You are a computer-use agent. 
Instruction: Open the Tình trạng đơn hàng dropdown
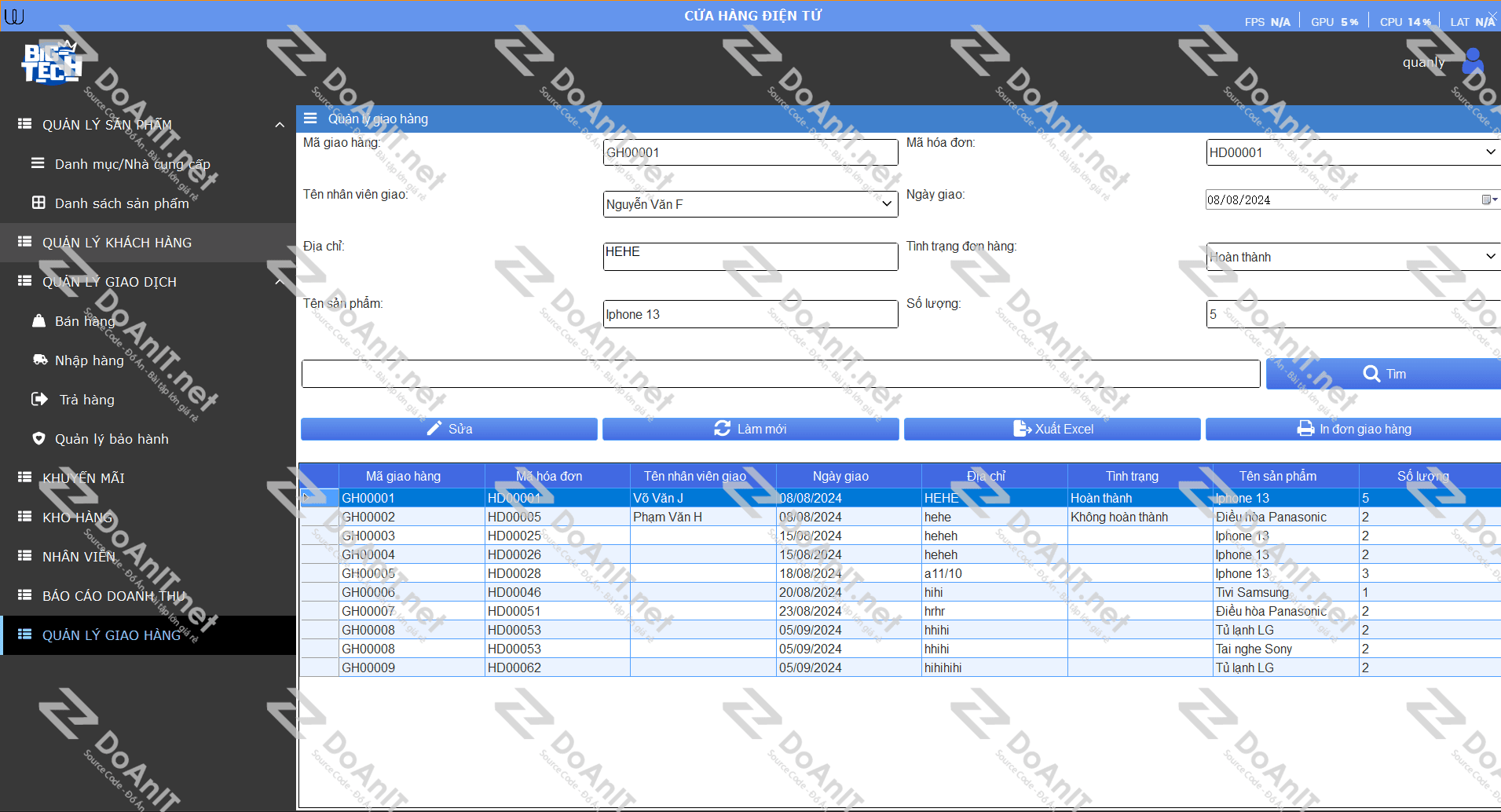click(x=1490, y=257)
